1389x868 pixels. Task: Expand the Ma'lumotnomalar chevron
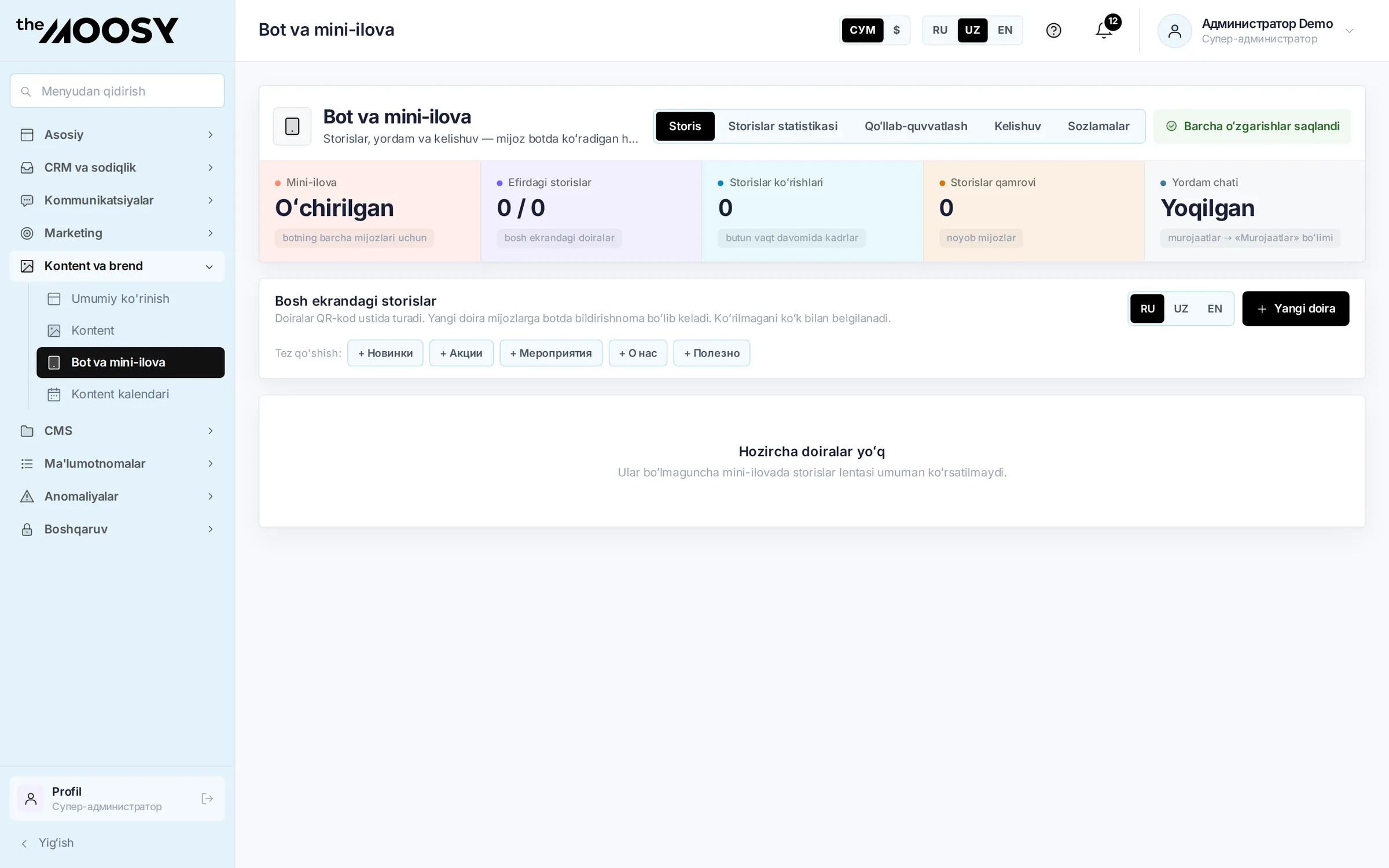(x=211, y=464)
